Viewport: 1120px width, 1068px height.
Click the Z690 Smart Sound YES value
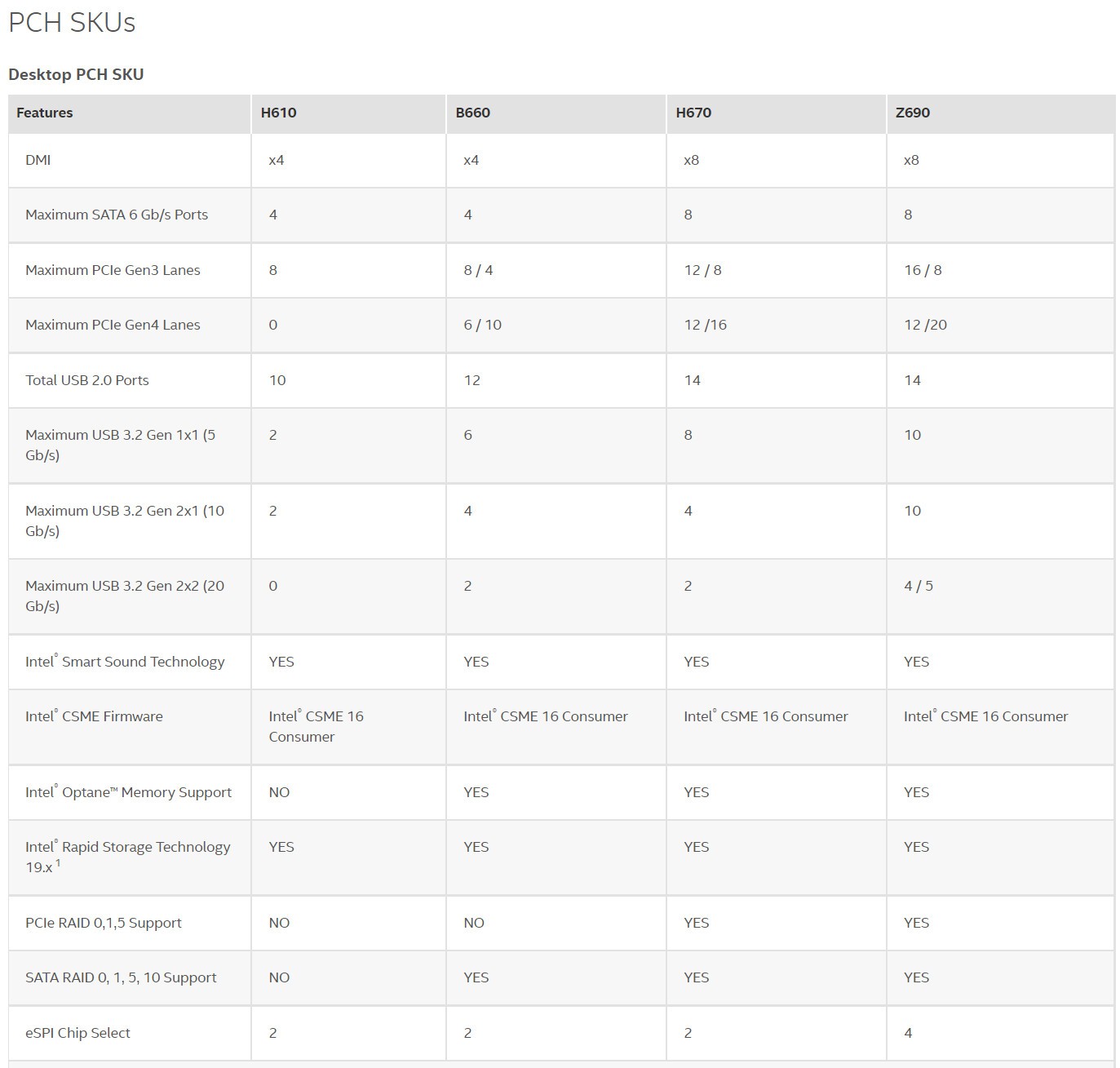(x=916, y=662)
